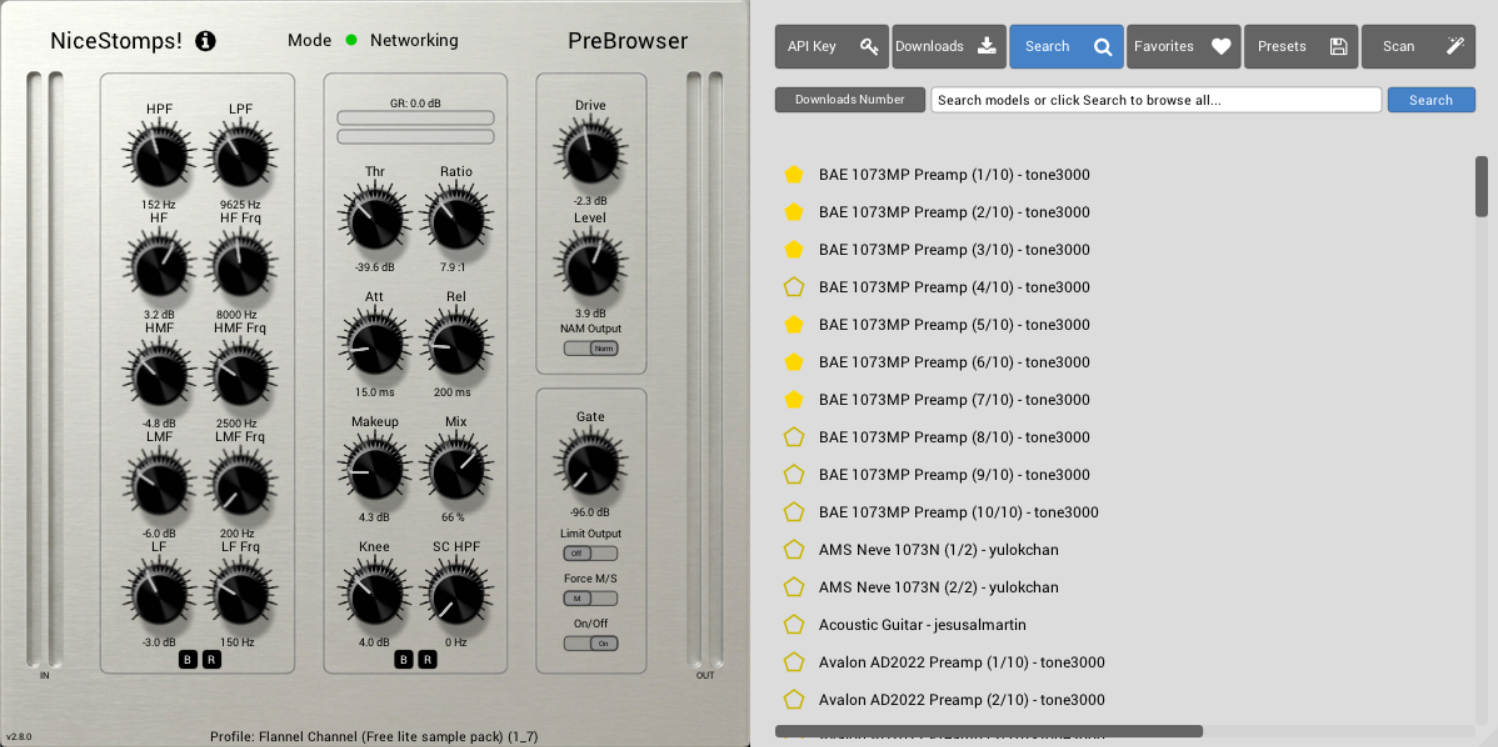Toggle favorite star for BAE 1073MP Preamp (3/10)
1498x747 pixels.
point(794,249)
